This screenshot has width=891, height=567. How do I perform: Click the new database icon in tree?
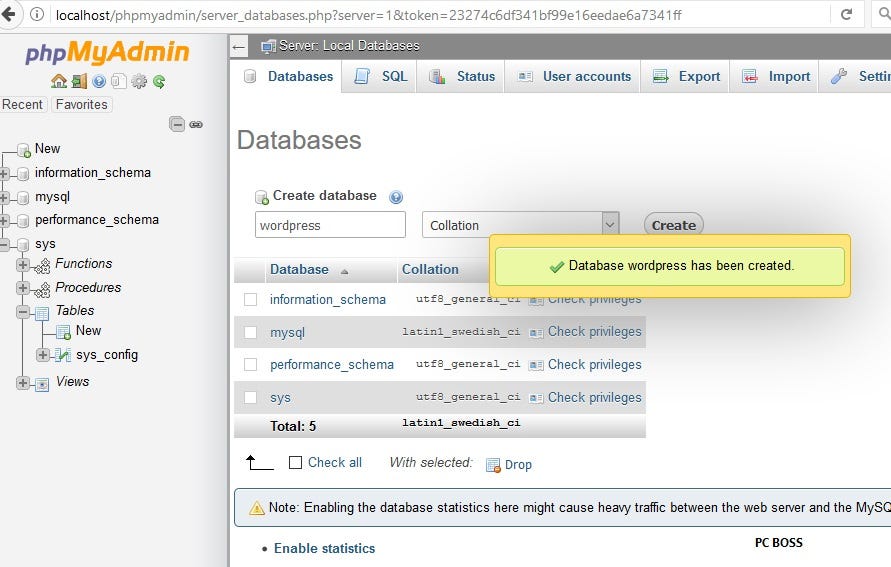[x=23, y=150]
